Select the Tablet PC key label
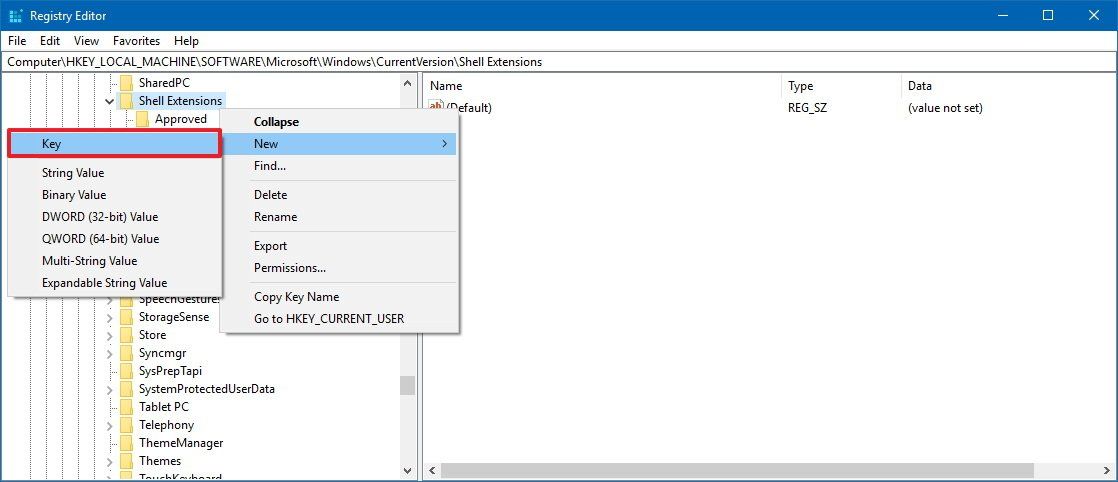The width and height of the screenshot is (1118, 482). coord(164,407)
